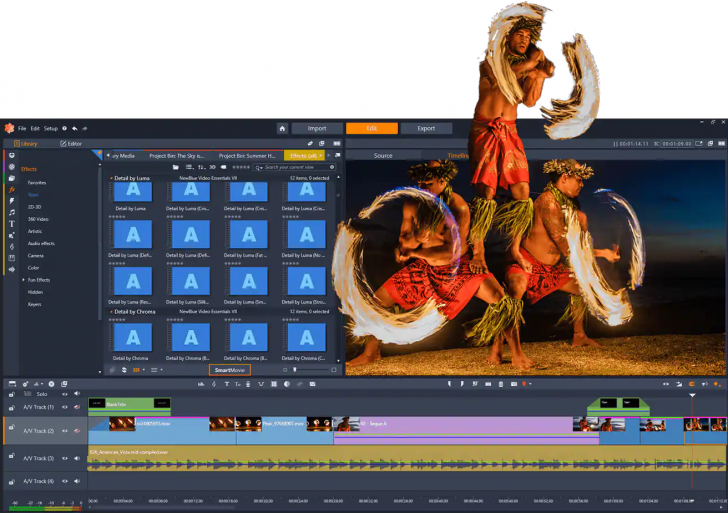Mute audio on A/V Track (3)
728x513 pixels.
[x=77, y=458]
